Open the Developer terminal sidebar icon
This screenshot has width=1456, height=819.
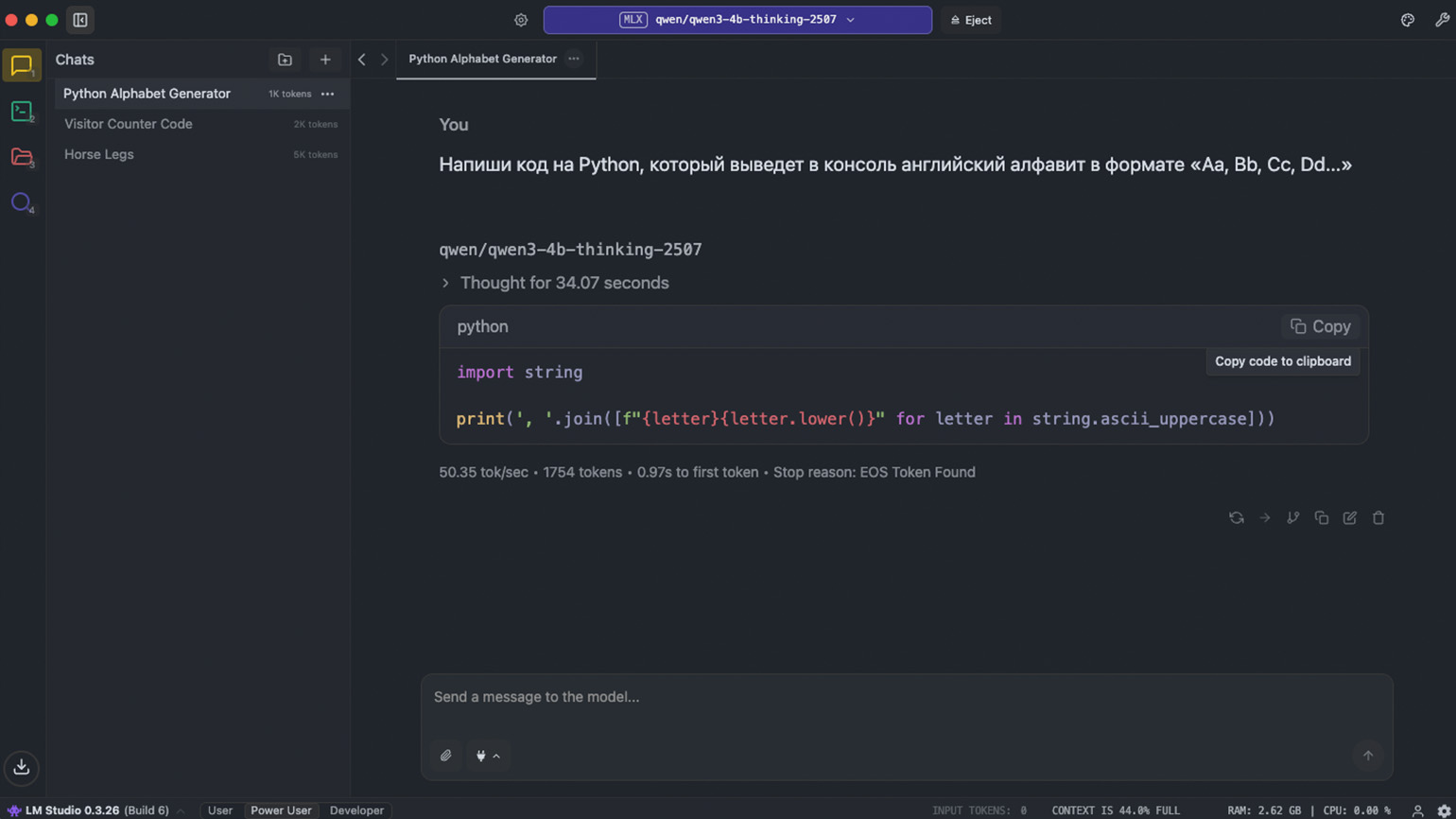click(21, 112)
